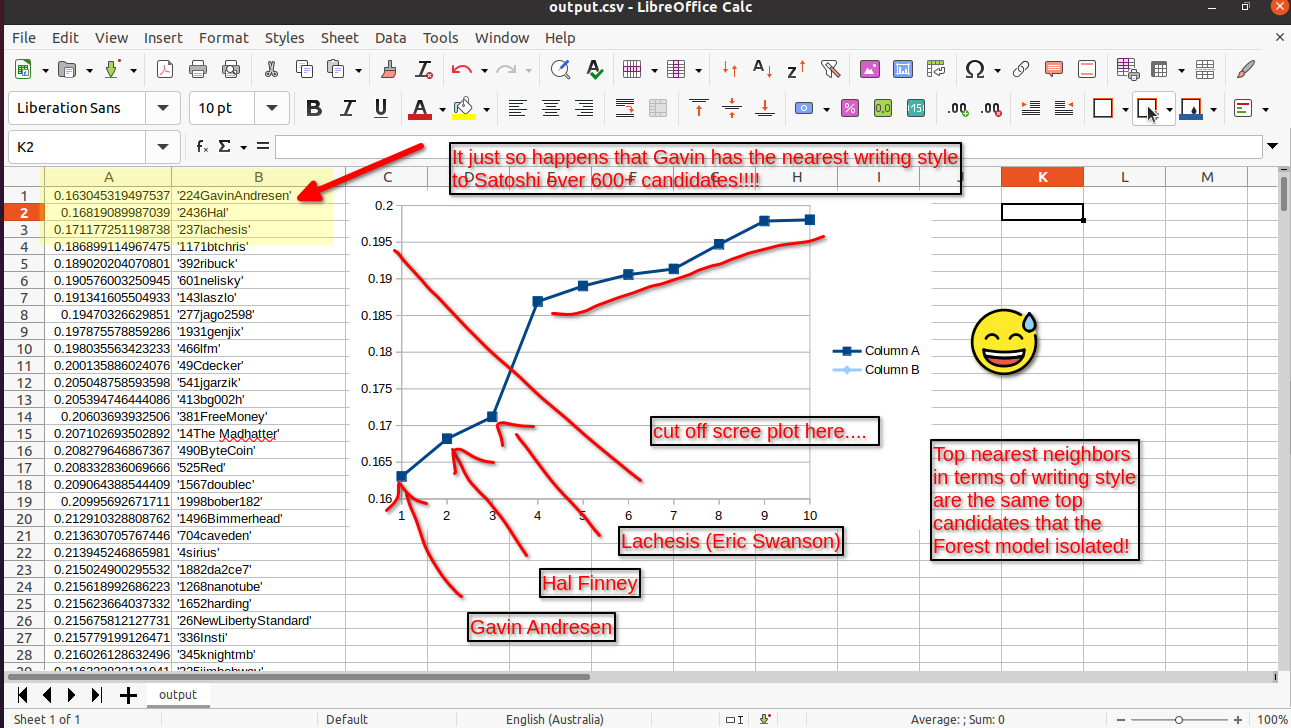Screen dimensions: 1291x728
Task: Click the Clone Formatting paintbrush icon
Action: click(x=389, y=69)
